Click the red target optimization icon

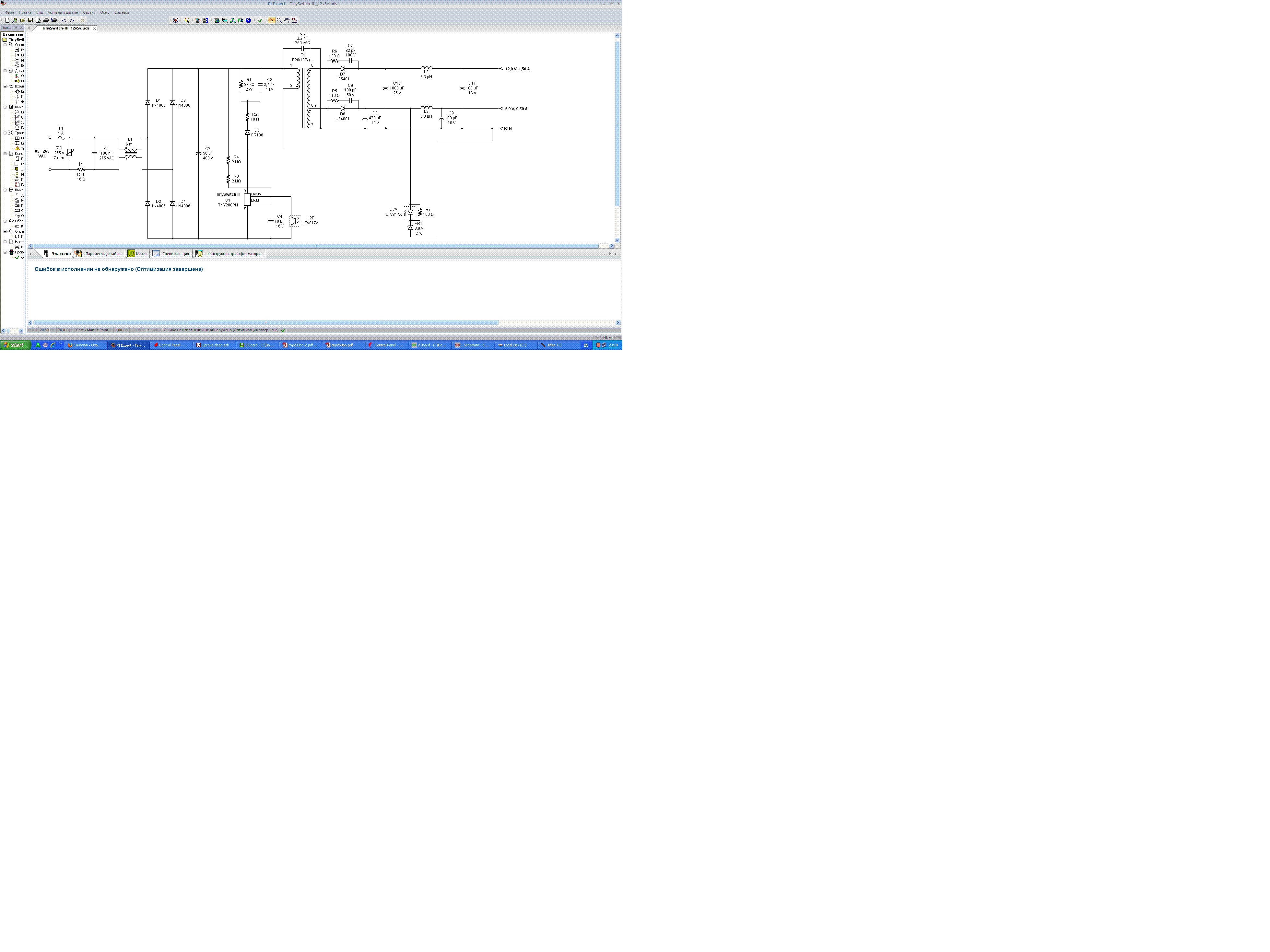[176, 20]
